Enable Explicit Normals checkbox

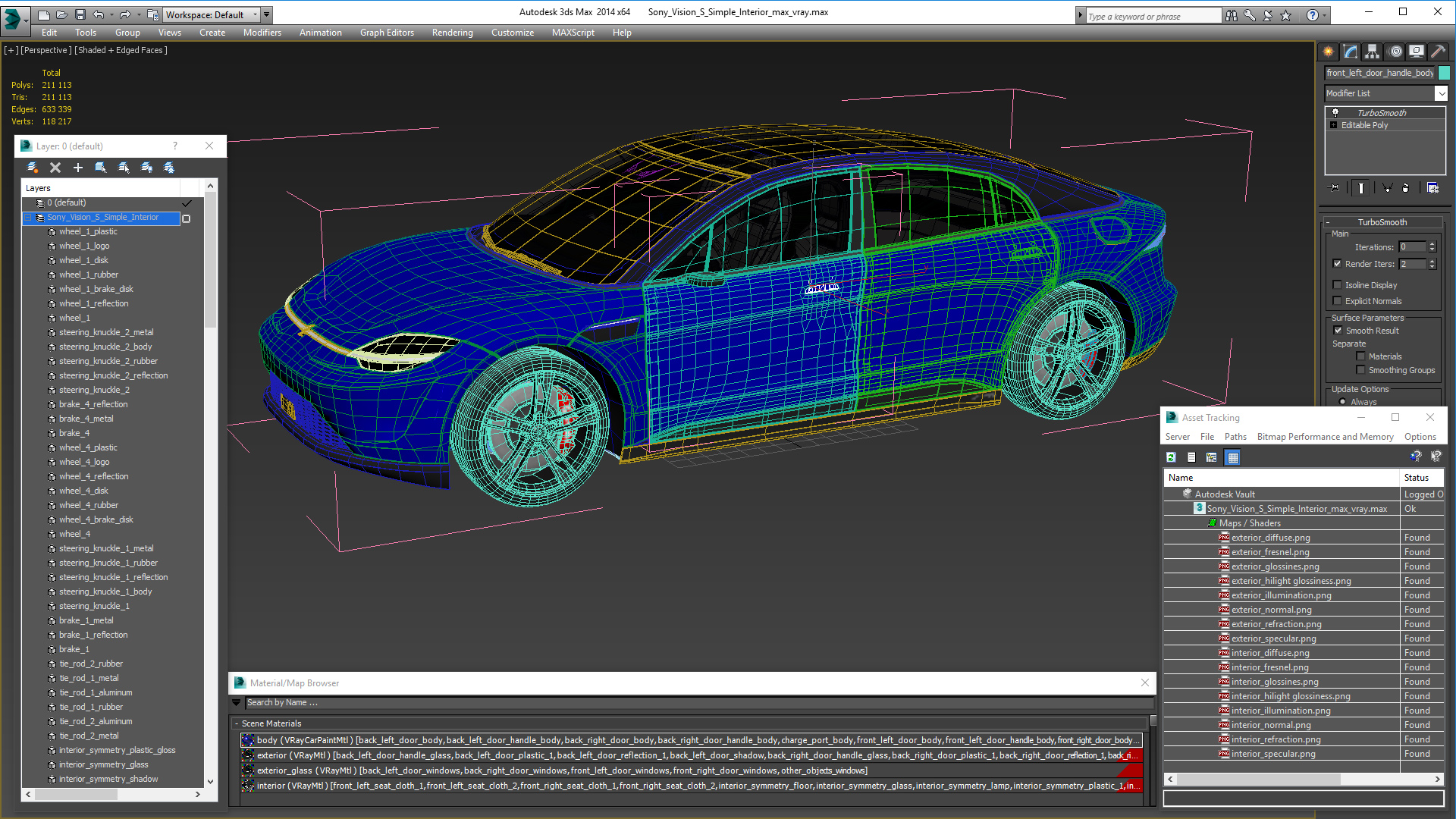pos(1338,301)
